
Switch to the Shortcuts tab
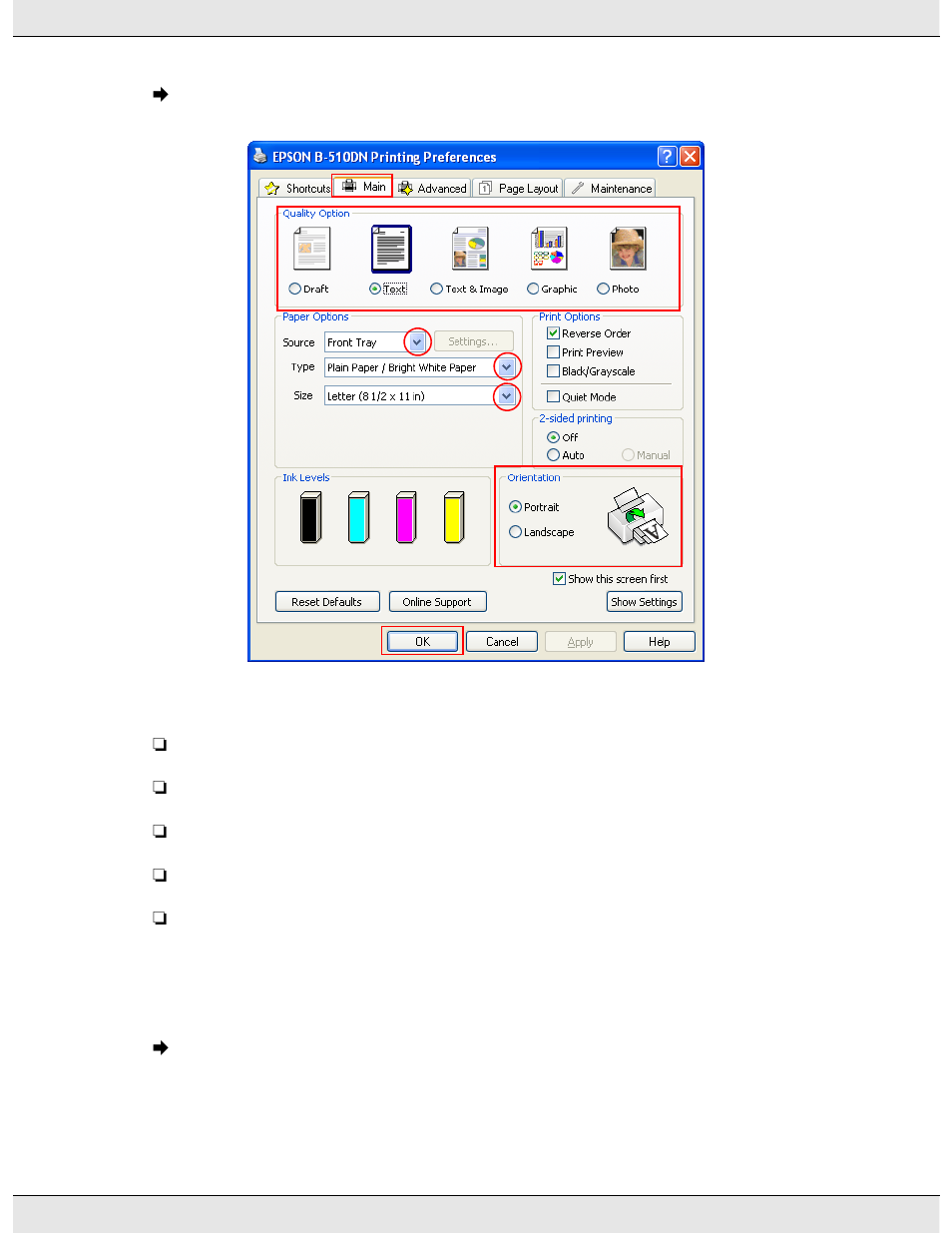(x=296, y=188)
